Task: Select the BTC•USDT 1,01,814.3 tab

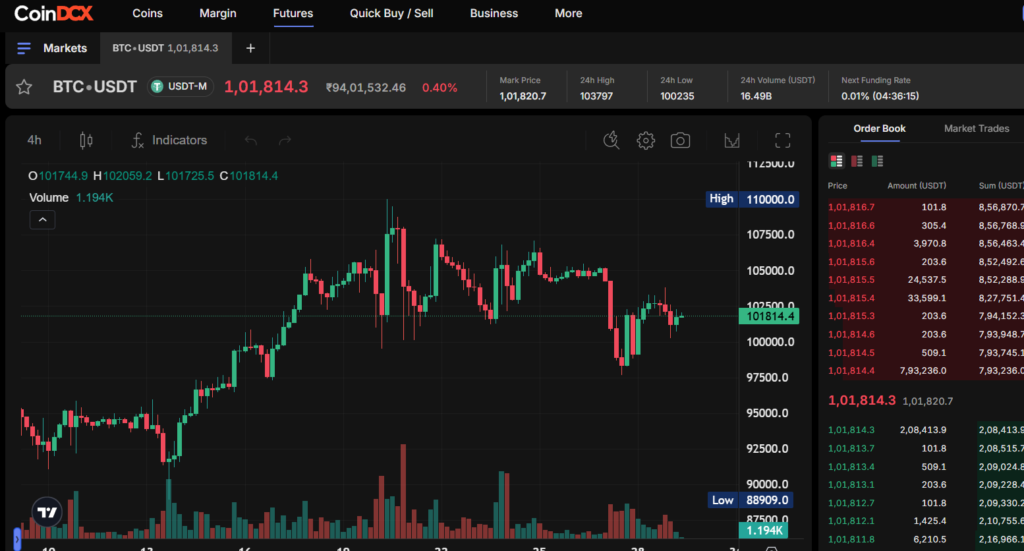Action: 165,48
